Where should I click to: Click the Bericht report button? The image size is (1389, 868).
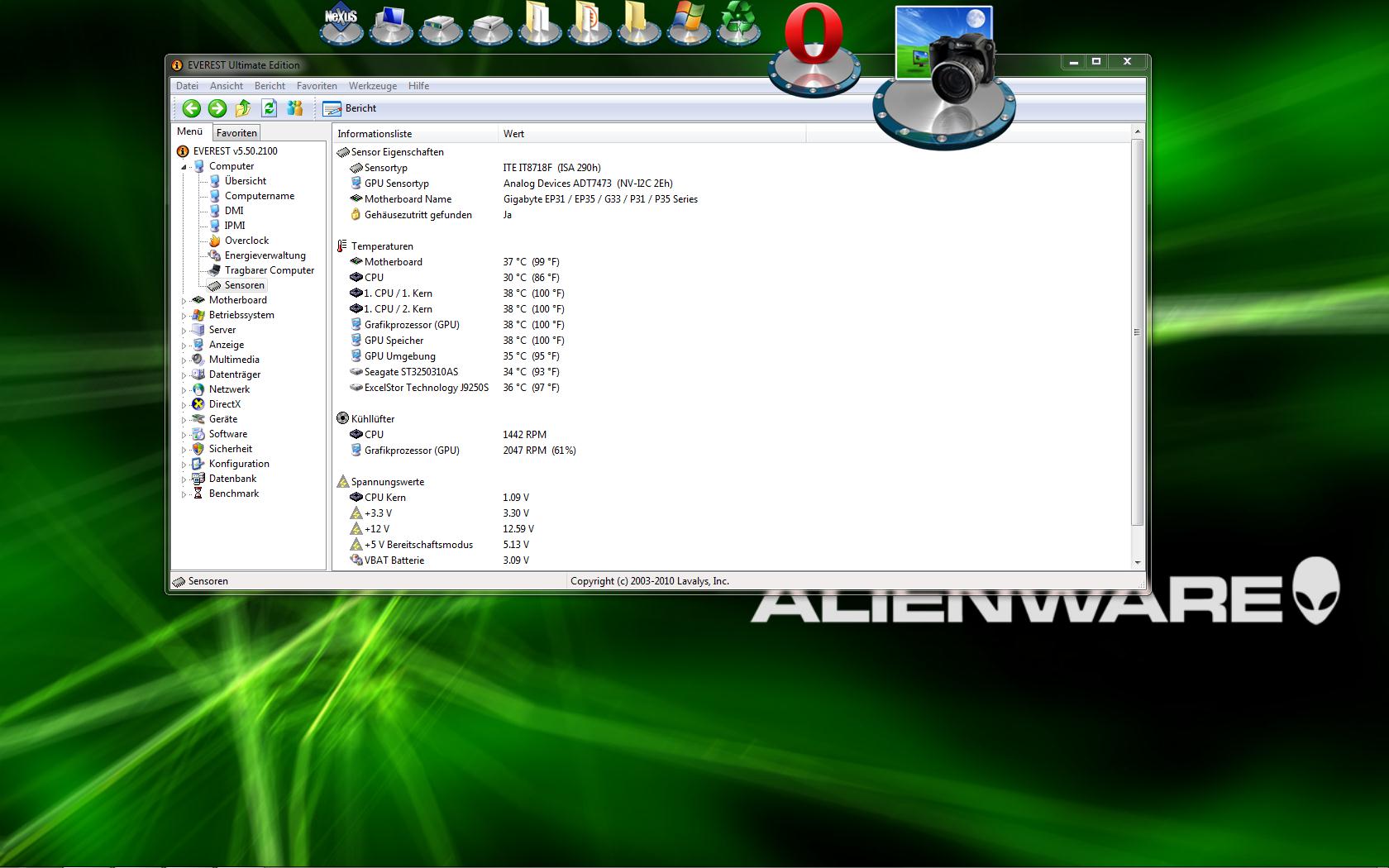(x=350, y=108)
